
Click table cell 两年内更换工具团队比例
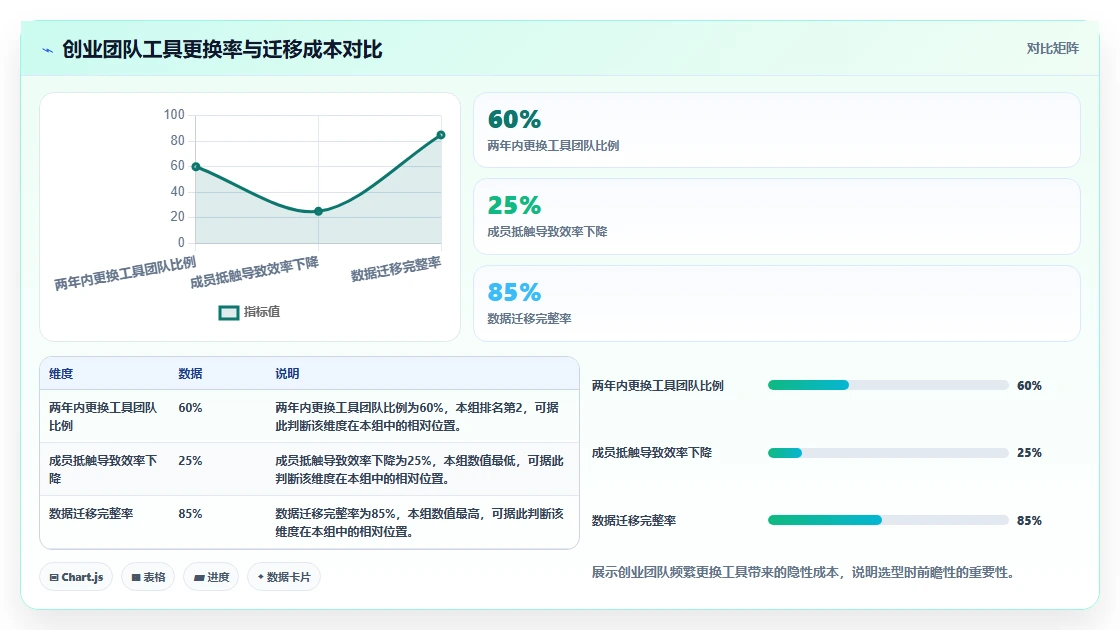pyautogui.click(x=103, y=416)
